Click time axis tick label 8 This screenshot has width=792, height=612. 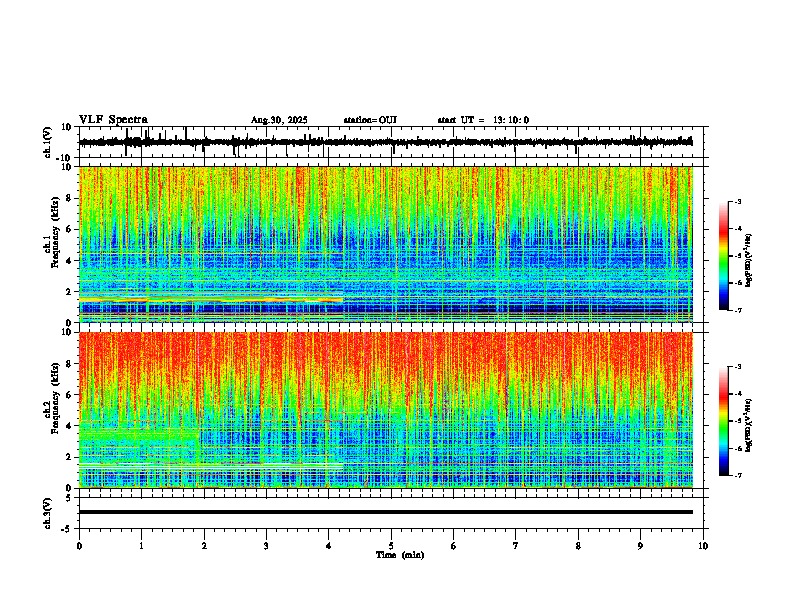tap(578, 546)
